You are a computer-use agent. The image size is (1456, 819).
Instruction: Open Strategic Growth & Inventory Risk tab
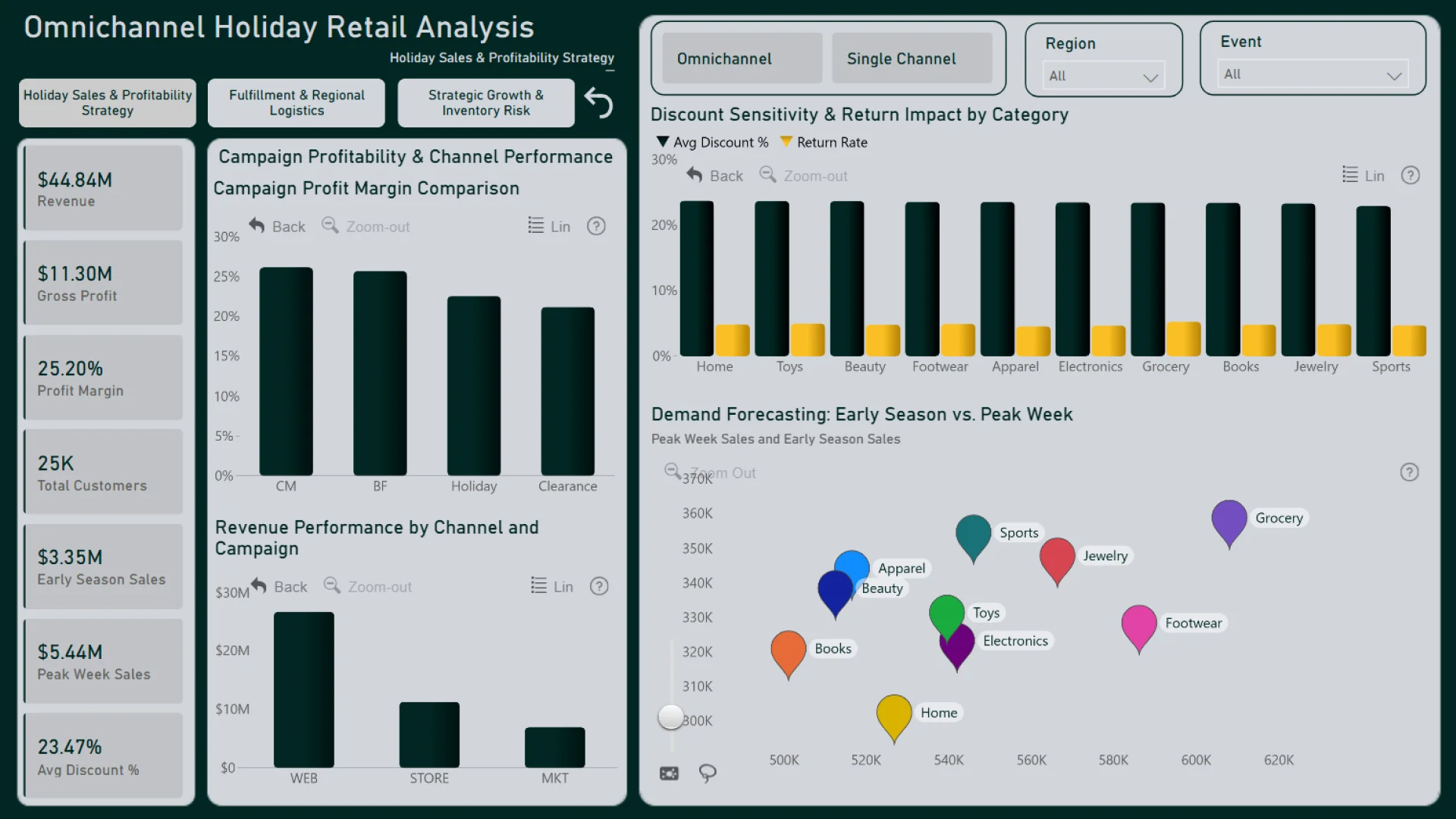(x=485, y=102)
